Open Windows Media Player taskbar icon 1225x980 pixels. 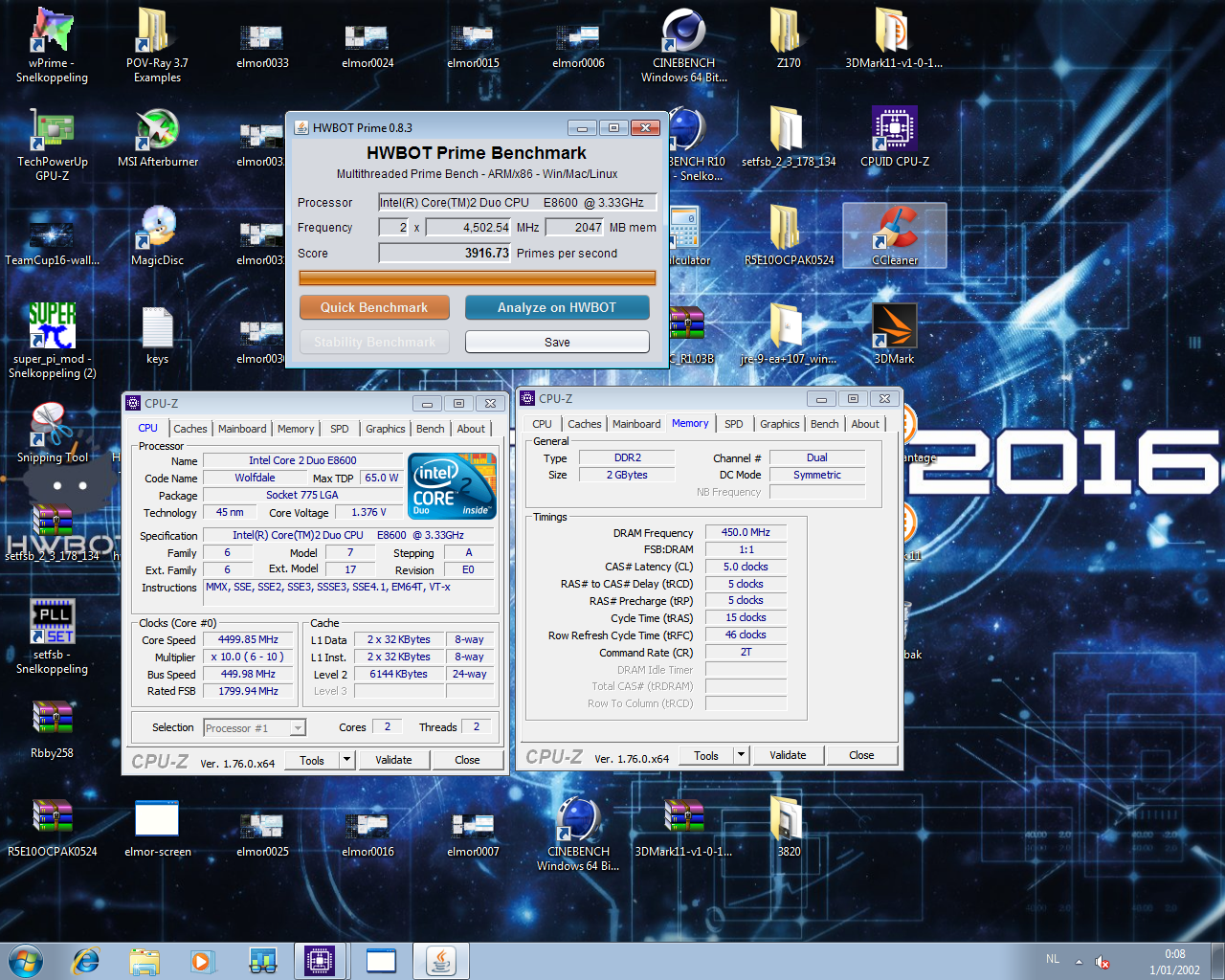coord(202,960)
